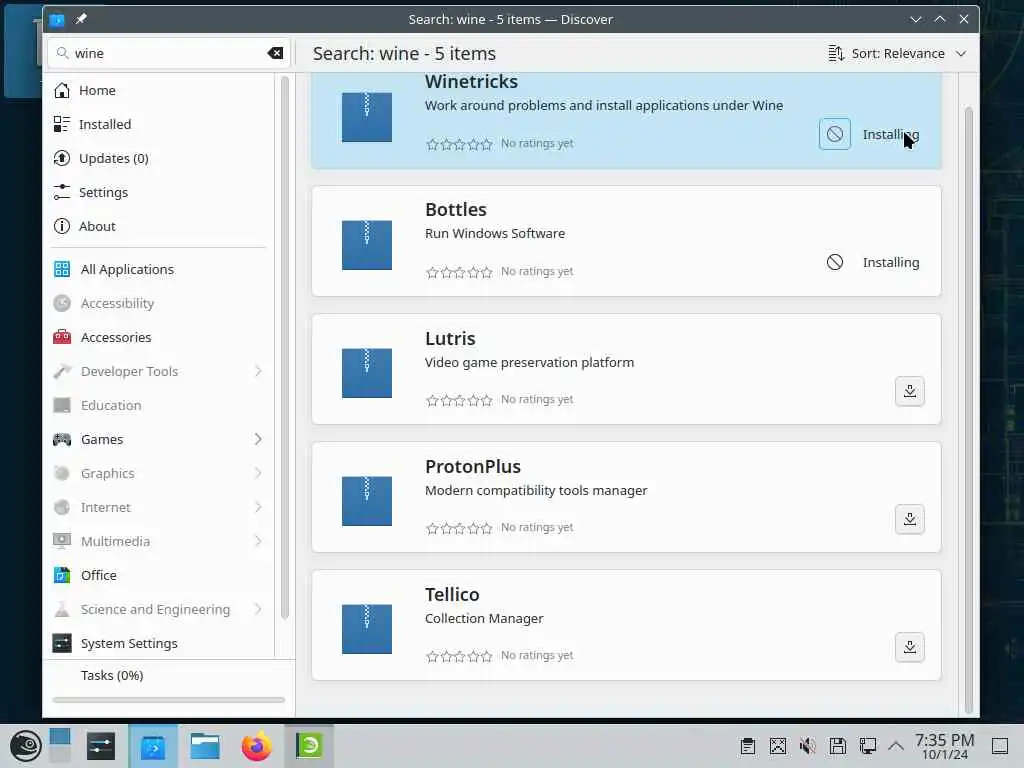Viewport: 1024px width, 768px height.
Task: Open the ProtonPlus package icon
Action: 366,501
